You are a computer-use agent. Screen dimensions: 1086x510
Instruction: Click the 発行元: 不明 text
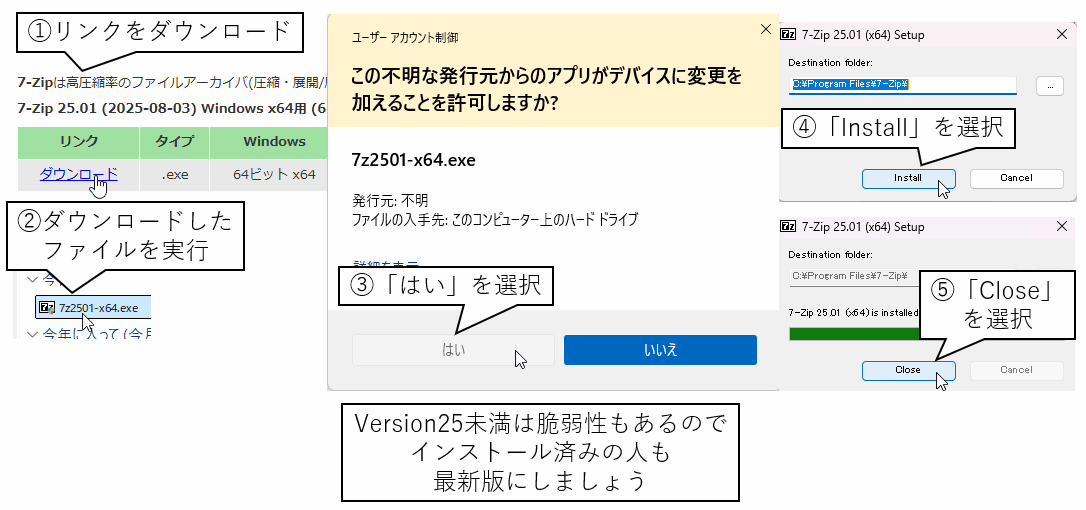pos(390,201)
